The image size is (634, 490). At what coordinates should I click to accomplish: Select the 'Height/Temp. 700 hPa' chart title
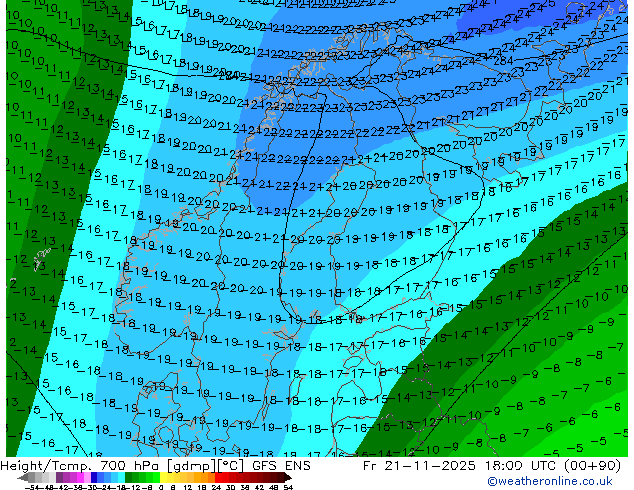[81, 466]
